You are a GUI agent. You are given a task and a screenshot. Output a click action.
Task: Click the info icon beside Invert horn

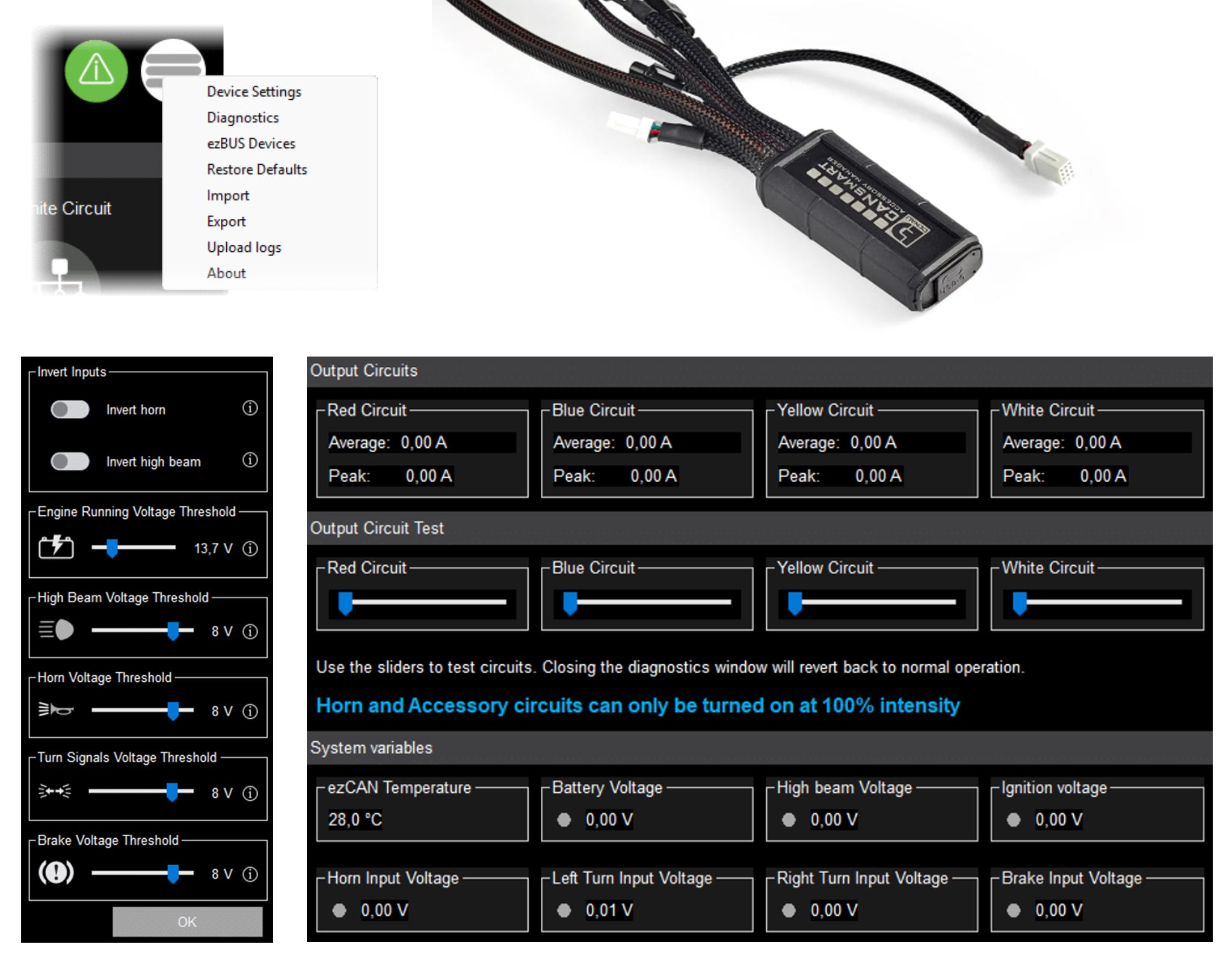[x=250, y=408]
